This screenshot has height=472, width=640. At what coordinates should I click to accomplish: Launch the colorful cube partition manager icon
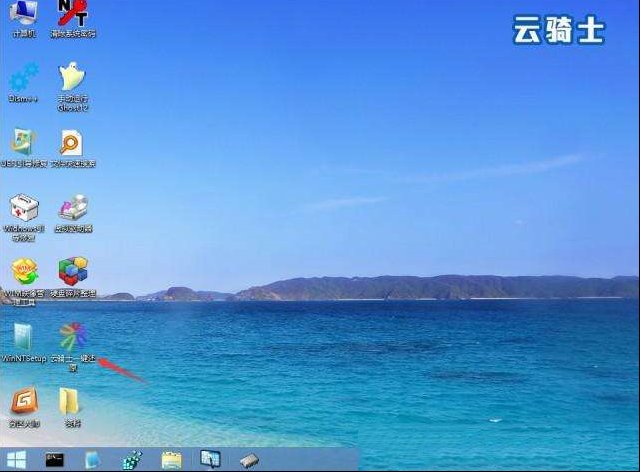[x=72, y=272]
